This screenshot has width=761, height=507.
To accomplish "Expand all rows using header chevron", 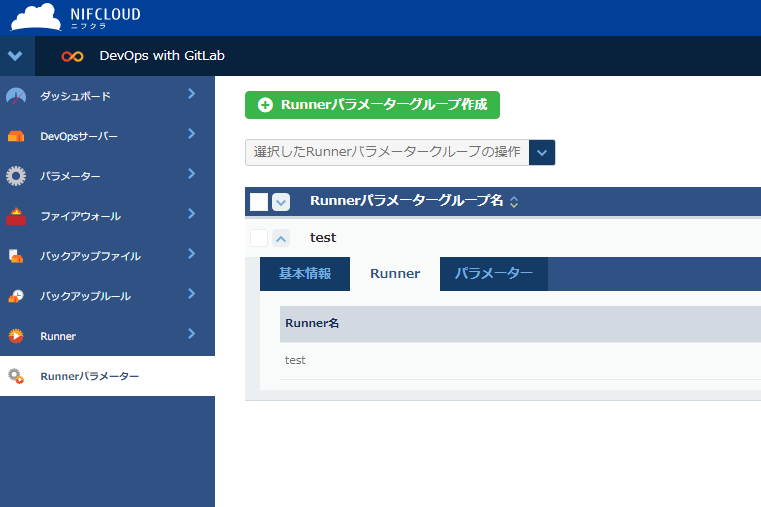I will tap(281, 202).
